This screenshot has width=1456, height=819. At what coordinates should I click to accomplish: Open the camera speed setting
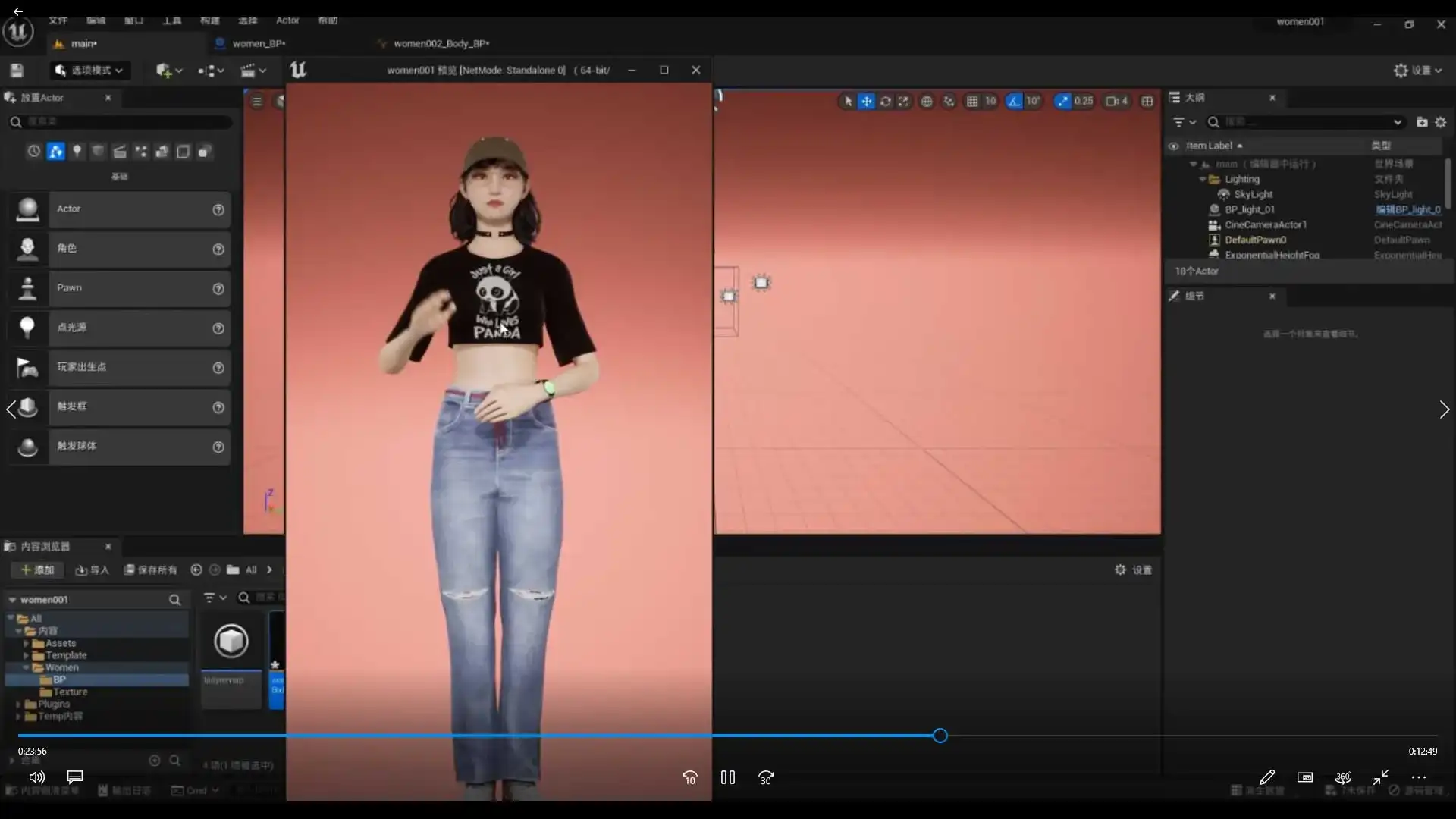(1117, 101)
